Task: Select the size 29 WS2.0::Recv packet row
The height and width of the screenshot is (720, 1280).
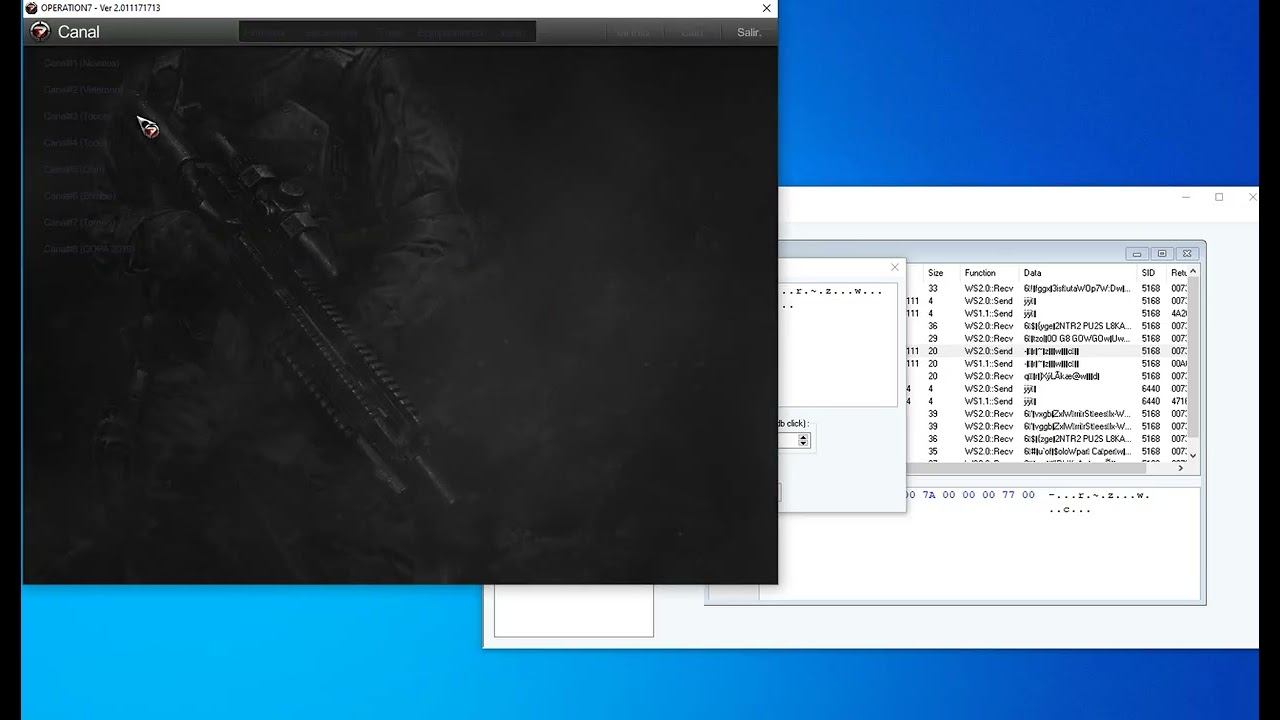Action: [1047, 339]
